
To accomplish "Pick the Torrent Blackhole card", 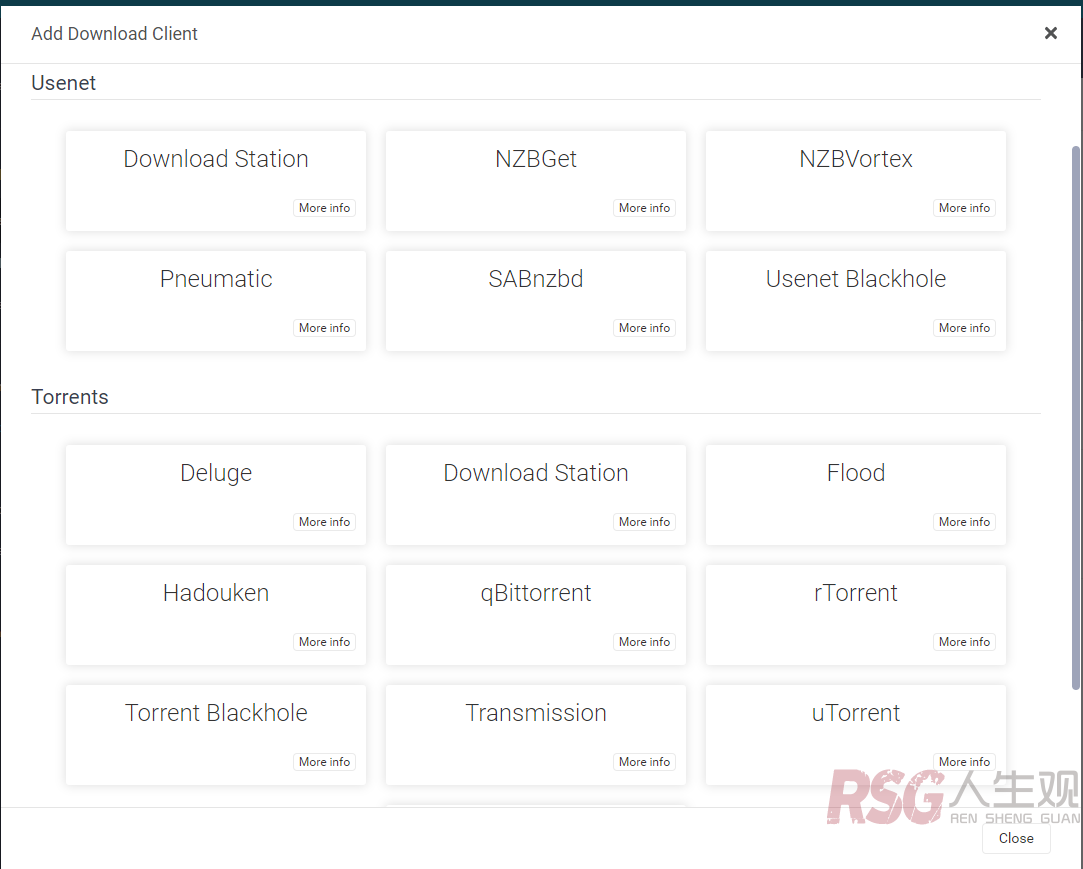I will coord(215,735).
